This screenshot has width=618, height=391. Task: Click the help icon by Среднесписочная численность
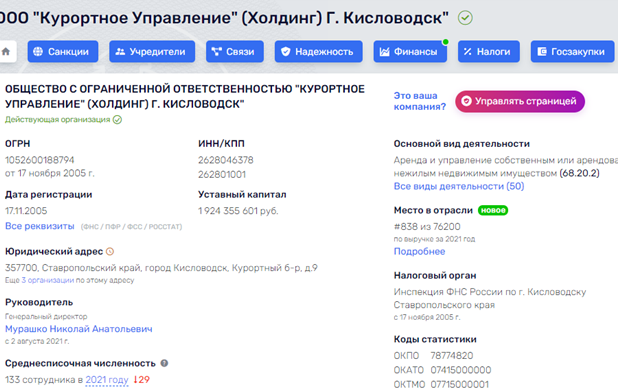[164, 363]
